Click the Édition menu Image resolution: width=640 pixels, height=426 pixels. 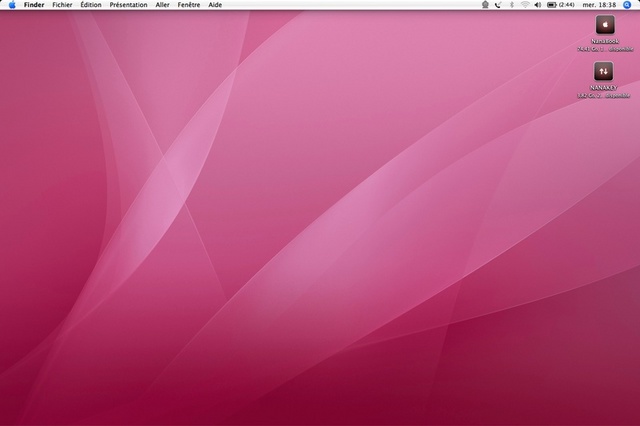tap(91, 5)
